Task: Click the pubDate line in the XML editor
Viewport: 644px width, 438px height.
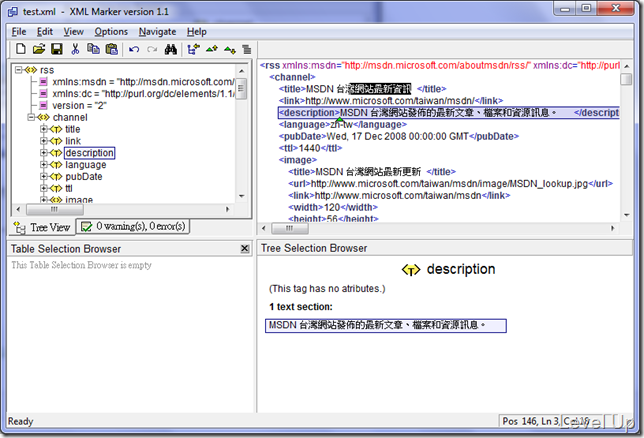Action: click(x=399, y=136)
